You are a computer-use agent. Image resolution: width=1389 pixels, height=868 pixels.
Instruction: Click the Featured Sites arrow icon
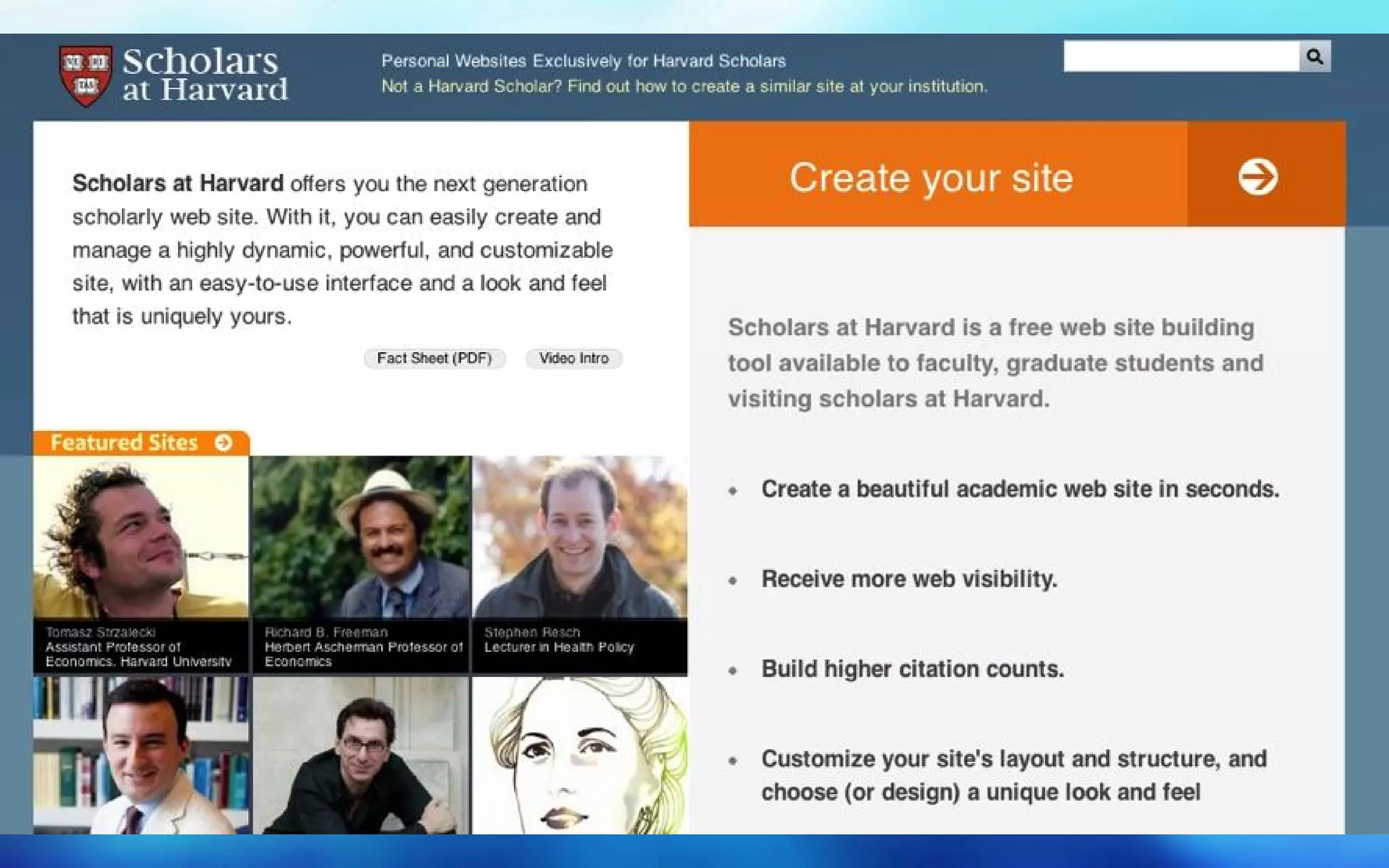click(224, 443)
